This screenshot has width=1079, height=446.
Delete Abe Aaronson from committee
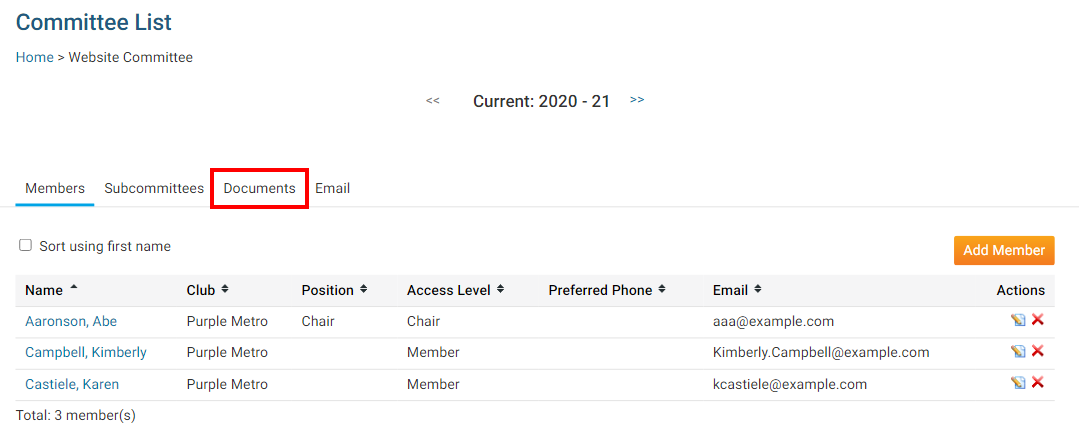coord(1038,320)
